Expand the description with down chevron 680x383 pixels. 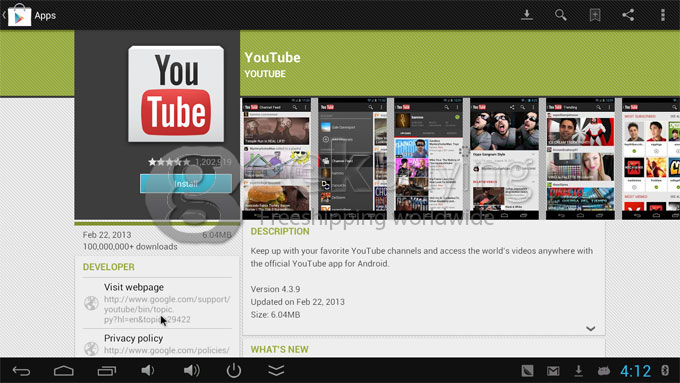tap(590, 328)
